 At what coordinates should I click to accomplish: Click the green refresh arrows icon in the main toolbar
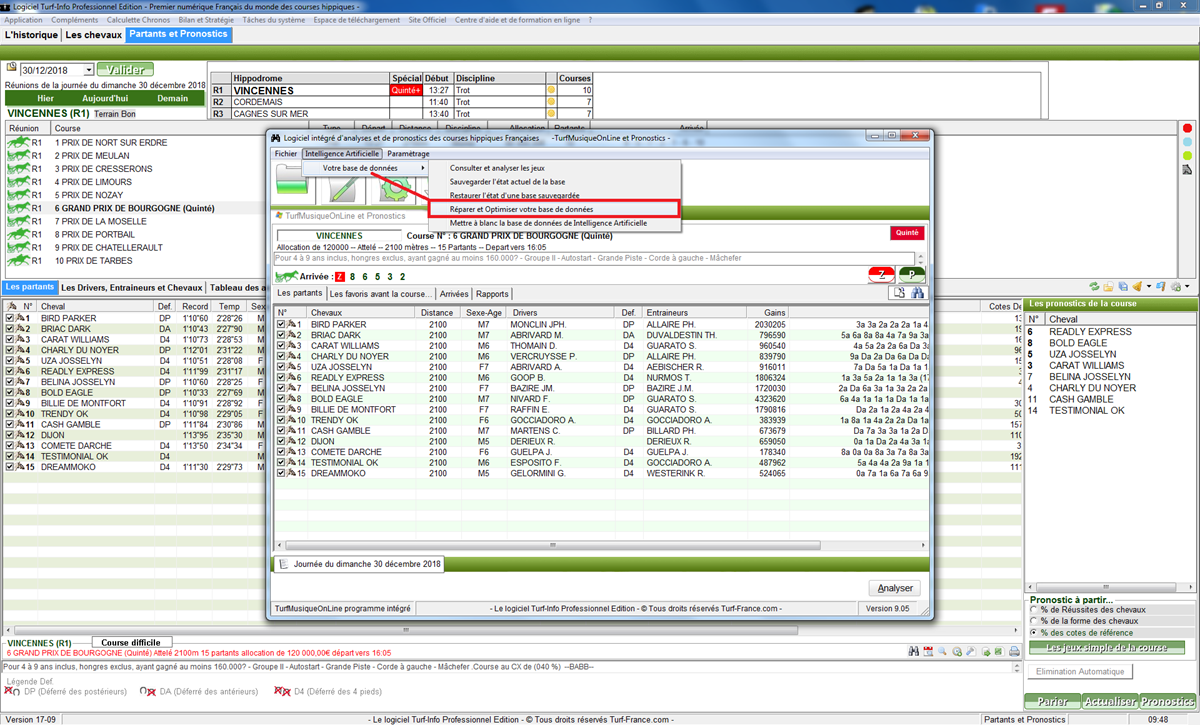tap(1094, 286)
